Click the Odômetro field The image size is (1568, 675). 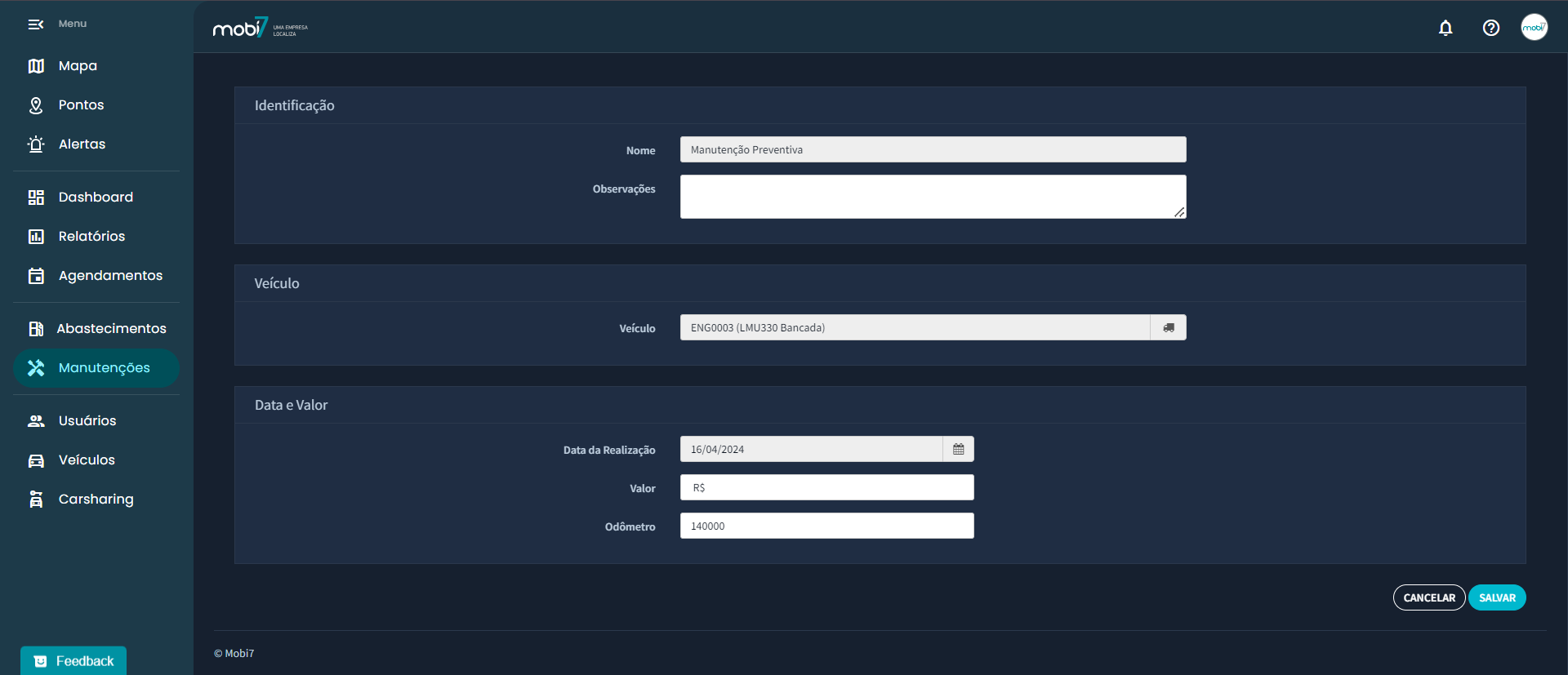click(826, 526)
